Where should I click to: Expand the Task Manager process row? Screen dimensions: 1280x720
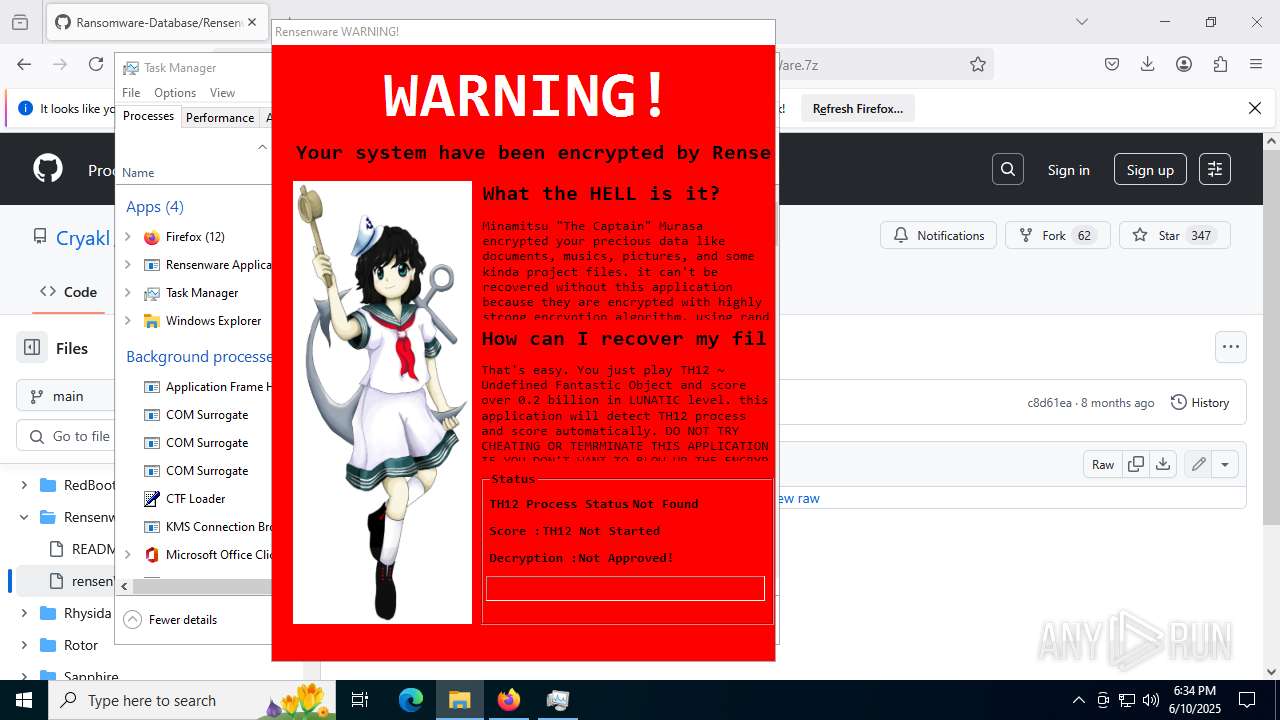(x=127, y=293)
